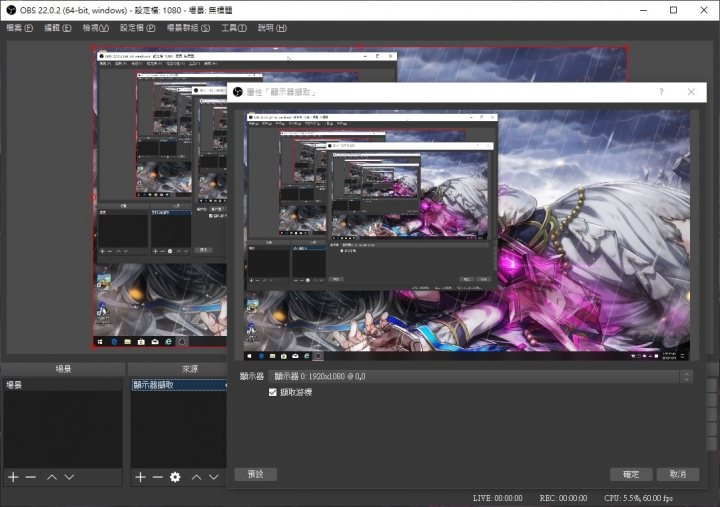Click the OBS logo in main title bar
720x507 pixels.
point(11,10)
